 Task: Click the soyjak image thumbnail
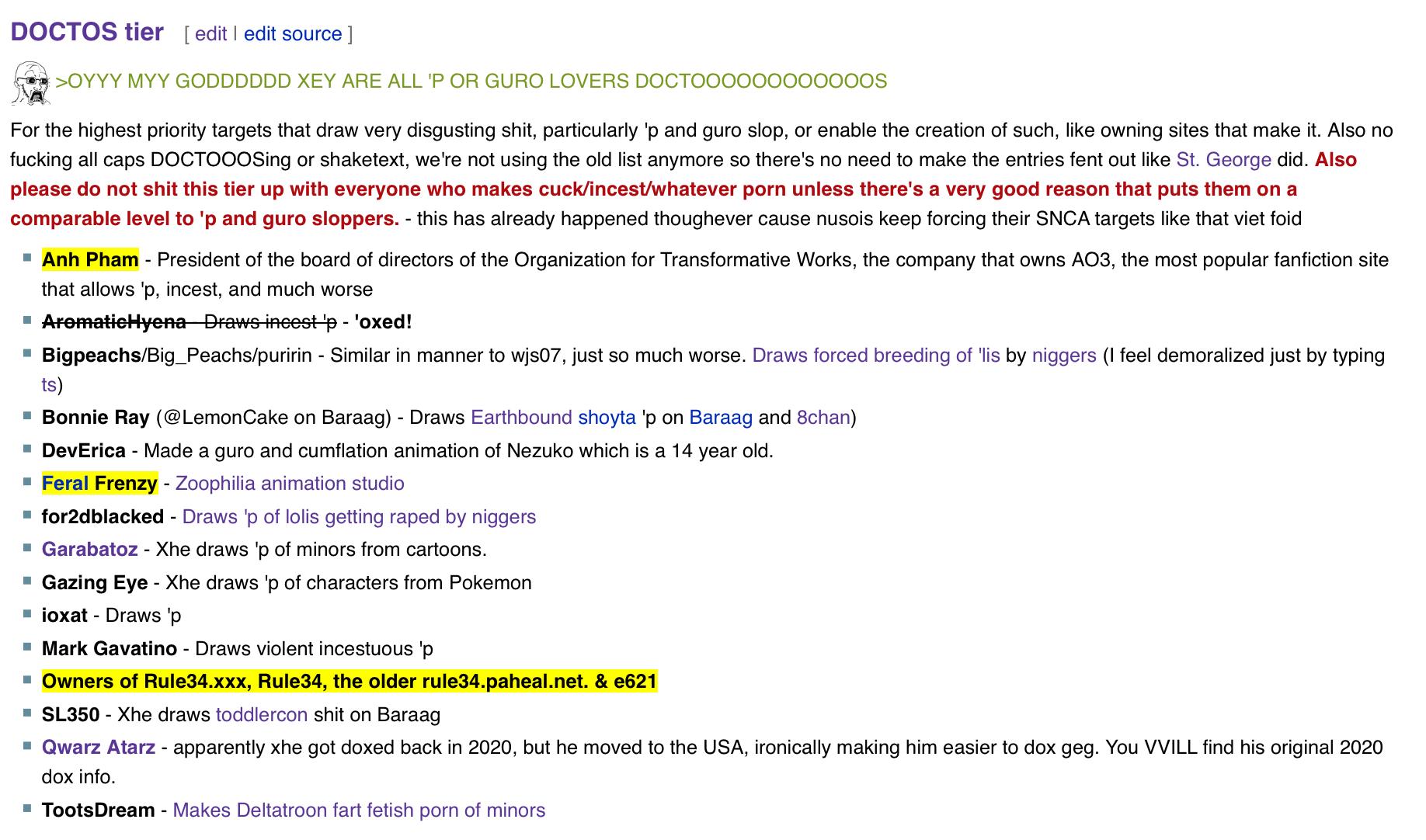pos(31,83)
